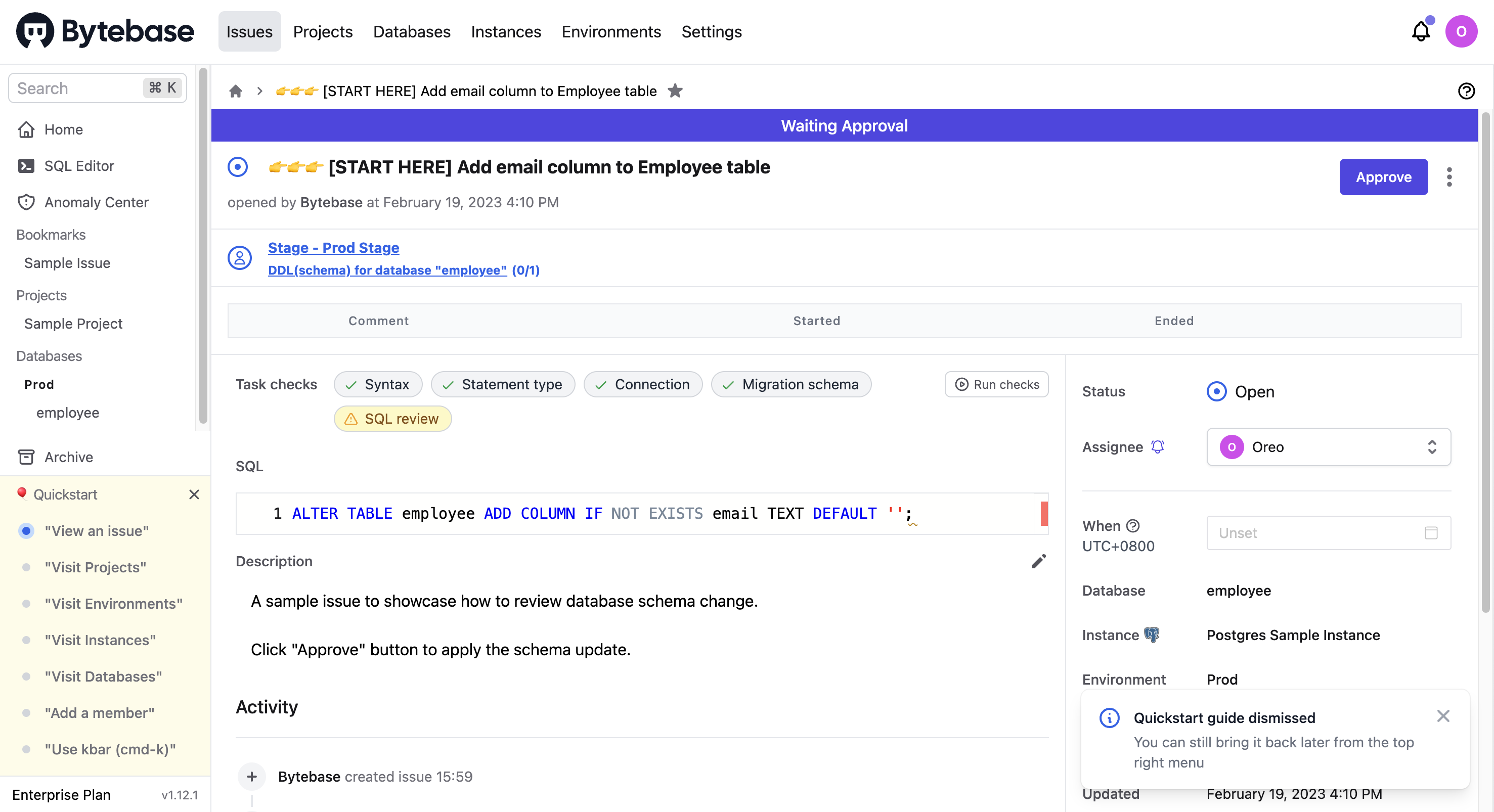
Task: Open the three-dot issue actions menu
Action: click(1449, 177)
